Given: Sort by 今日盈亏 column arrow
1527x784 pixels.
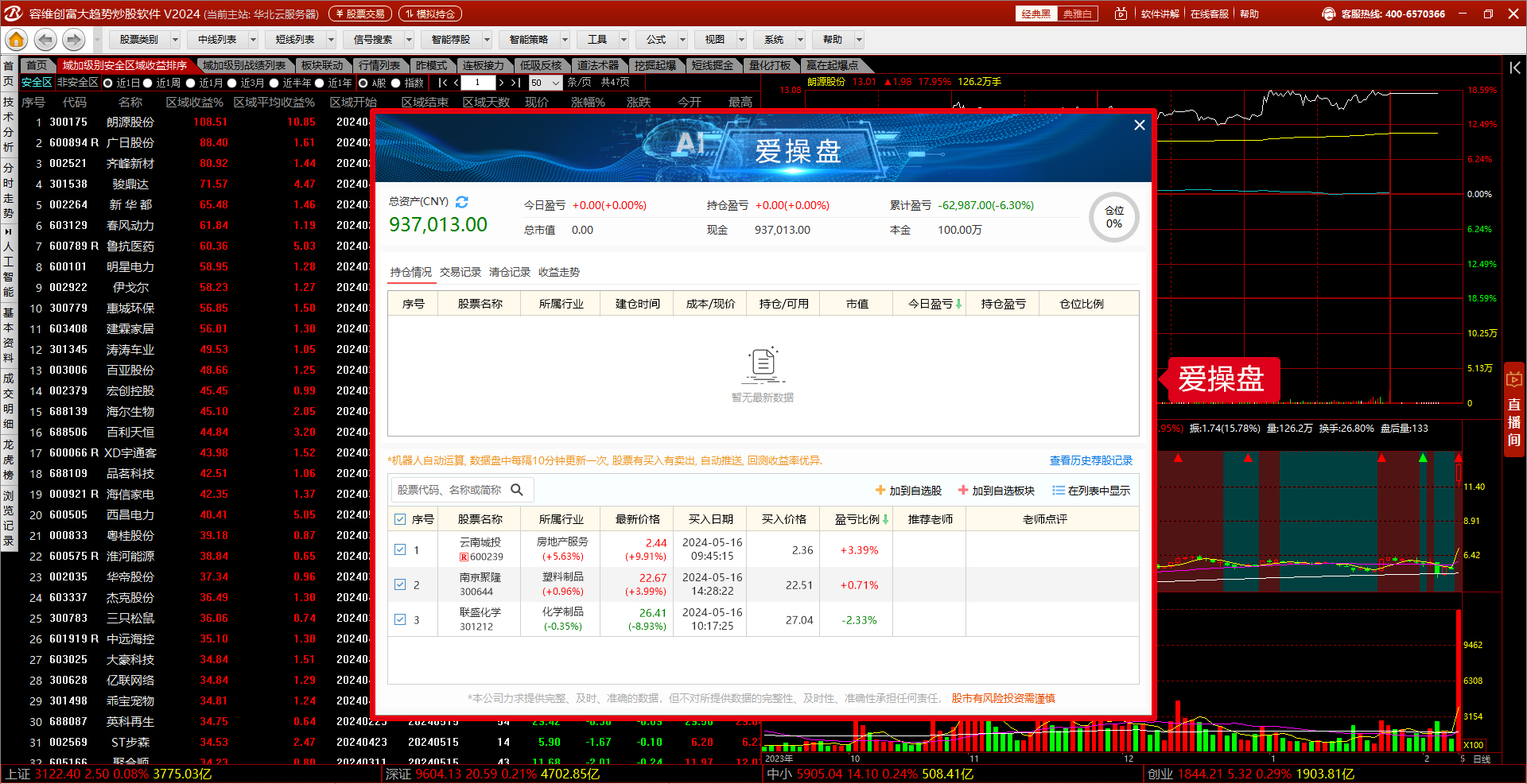Looking at the screenshot, I should click(958, 304).
